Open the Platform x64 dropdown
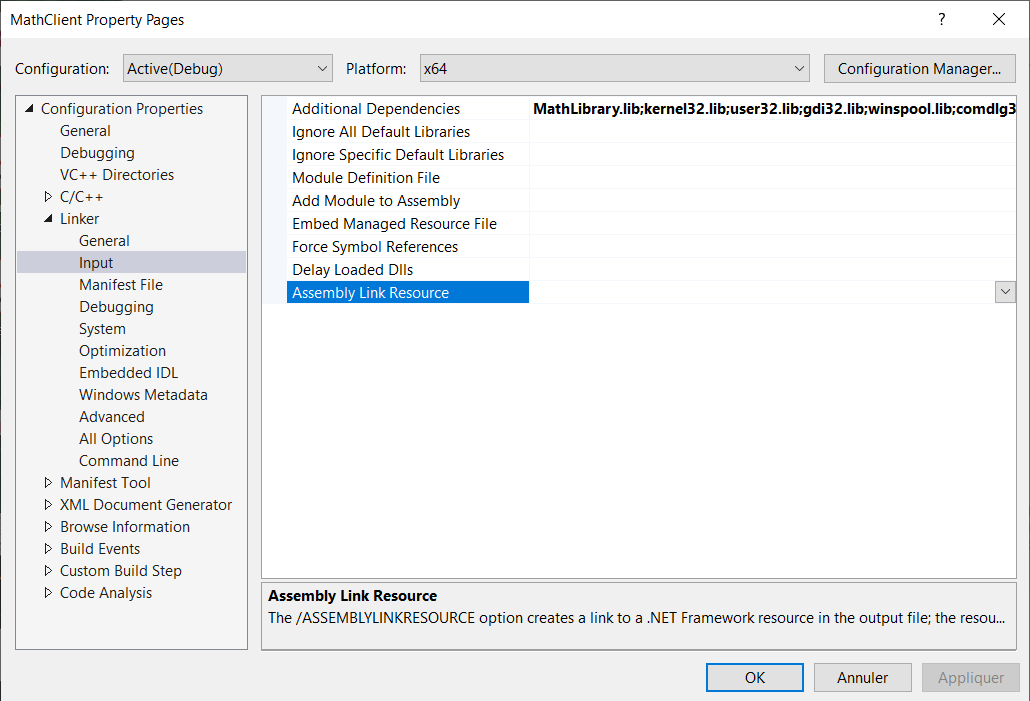This screenshot has width=1030, height=701. (x=614, y=69)
